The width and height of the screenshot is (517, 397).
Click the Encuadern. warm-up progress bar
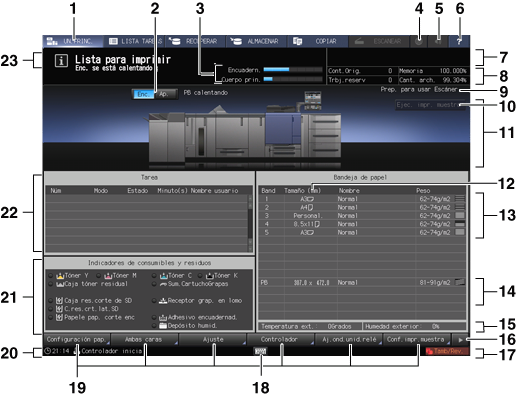[293, 70]
